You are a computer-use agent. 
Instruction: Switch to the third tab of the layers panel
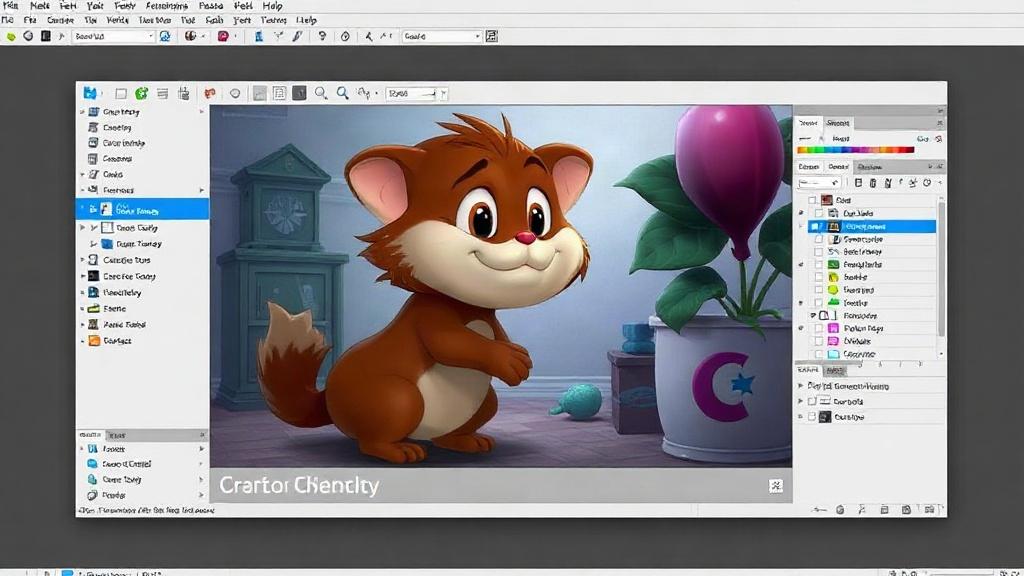point(869,167)
